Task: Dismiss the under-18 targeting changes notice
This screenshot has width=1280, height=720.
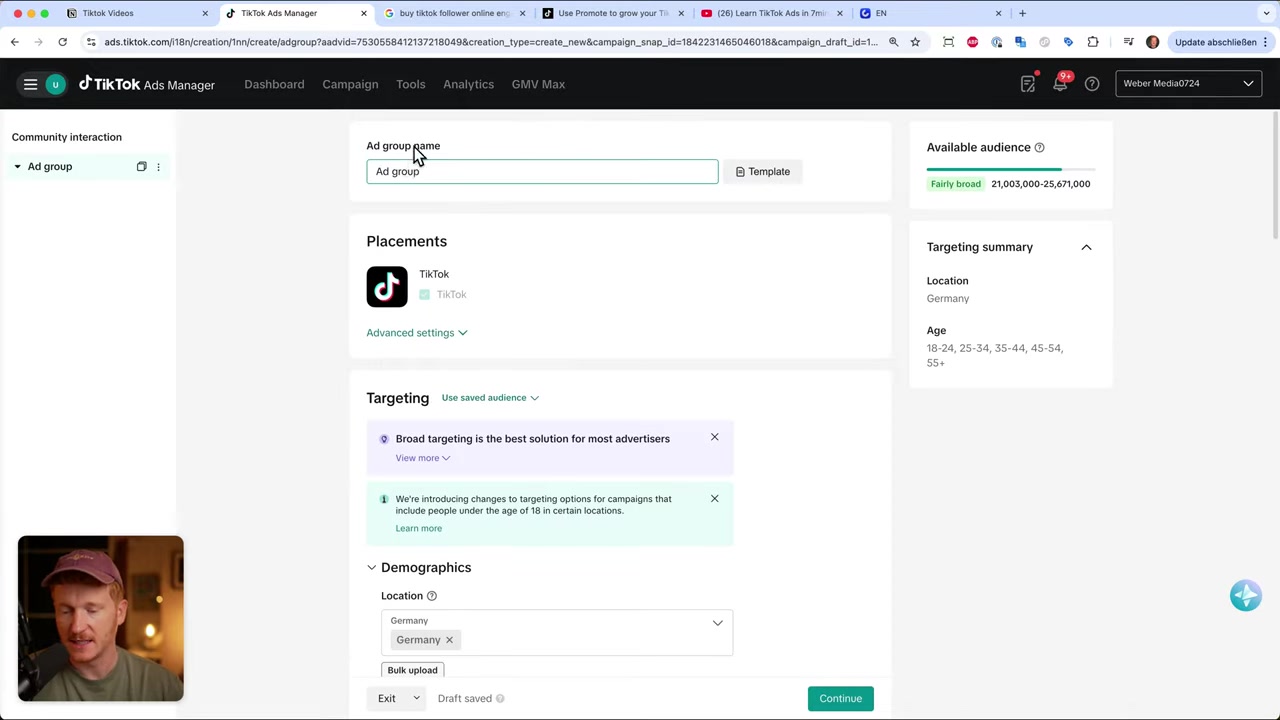Action: (x=714, y=498)
